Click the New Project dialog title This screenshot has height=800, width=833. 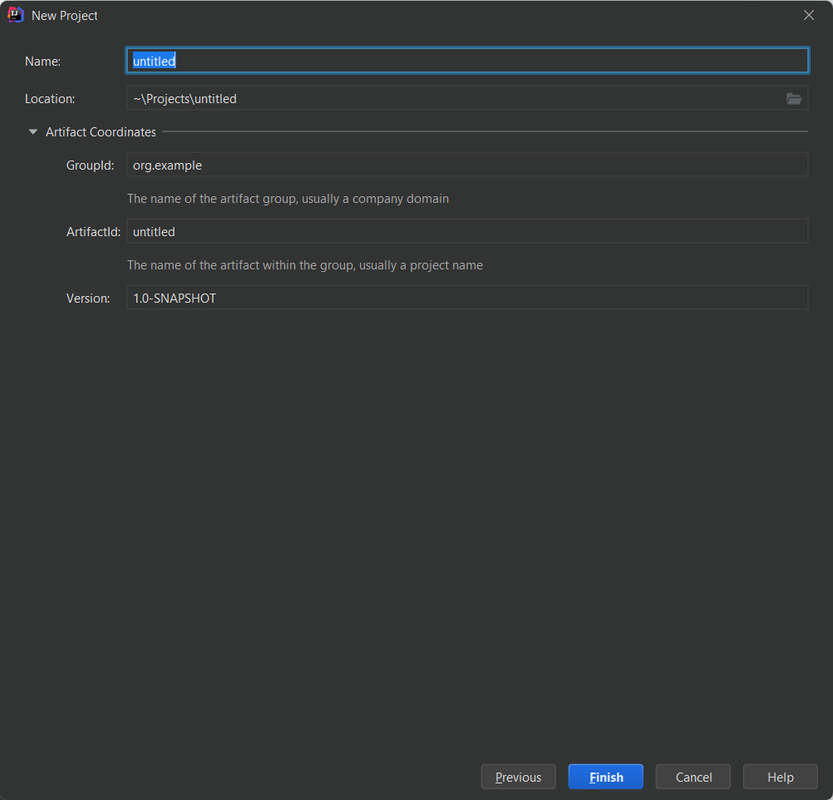[x=64, y=15]
